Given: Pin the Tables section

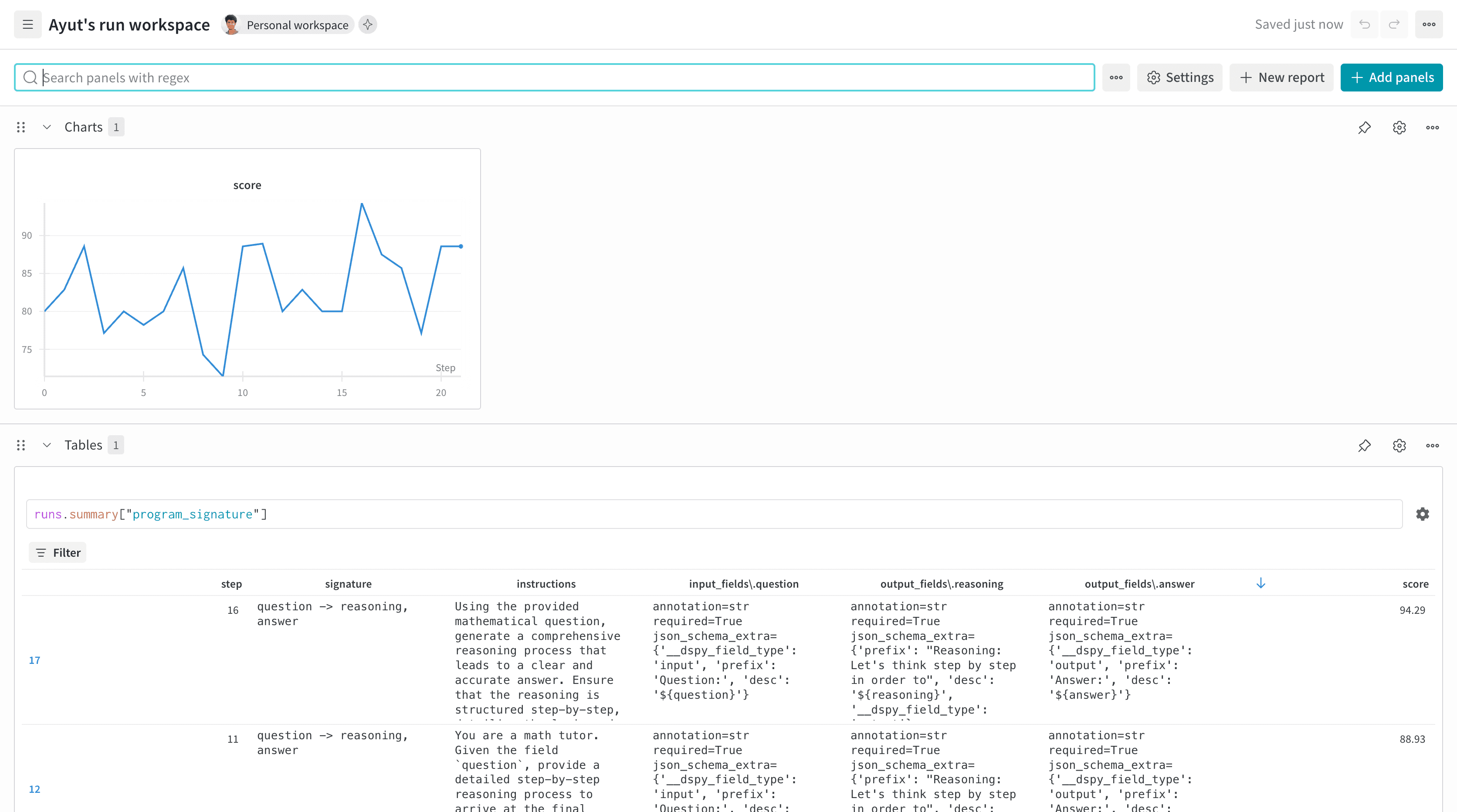Looking at the screenshot, I should (x=1364, y=445).
